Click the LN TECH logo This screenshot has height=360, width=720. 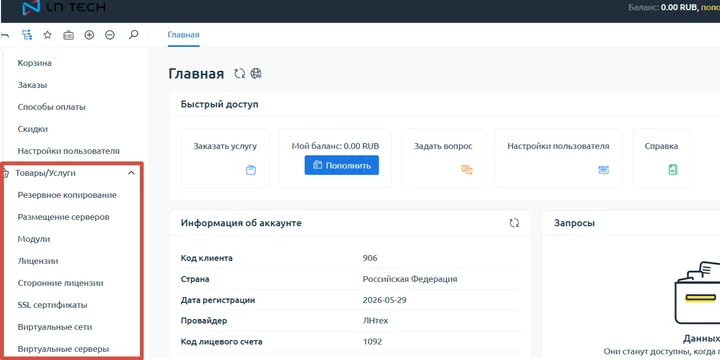click(x=63, y=7)
